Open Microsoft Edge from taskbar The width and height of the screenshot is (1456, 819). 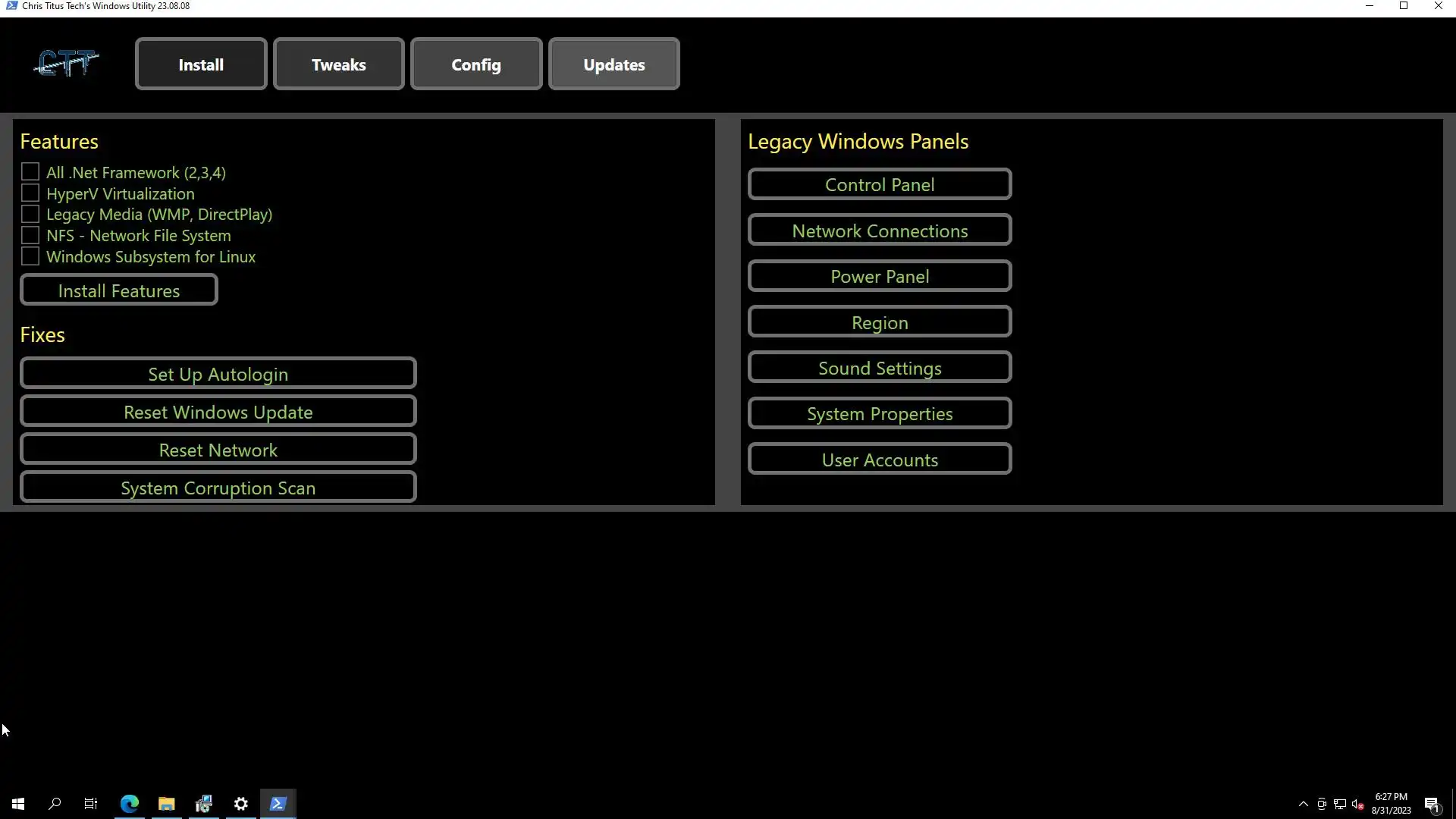tap(130, 804)
